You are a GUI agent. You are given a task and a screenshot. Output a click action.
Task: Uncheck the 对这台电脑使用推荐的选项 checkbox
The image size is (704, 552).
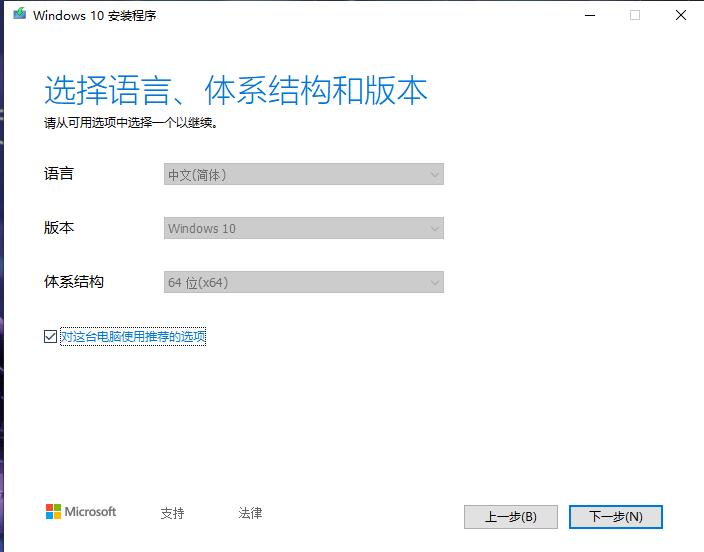50,336
